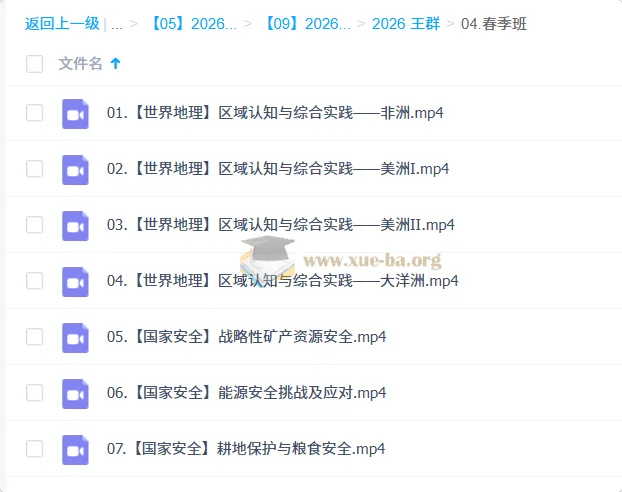622x492 pixels.
Task: Toggle sort arrow next to 文件名
Action: point(115,63)
